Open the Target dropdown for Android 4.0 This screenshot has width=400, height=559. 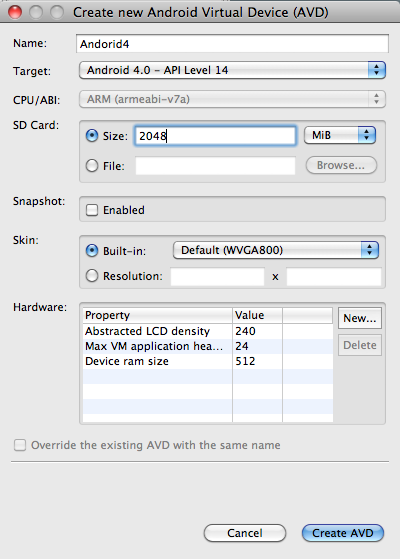tap(232, 70)
